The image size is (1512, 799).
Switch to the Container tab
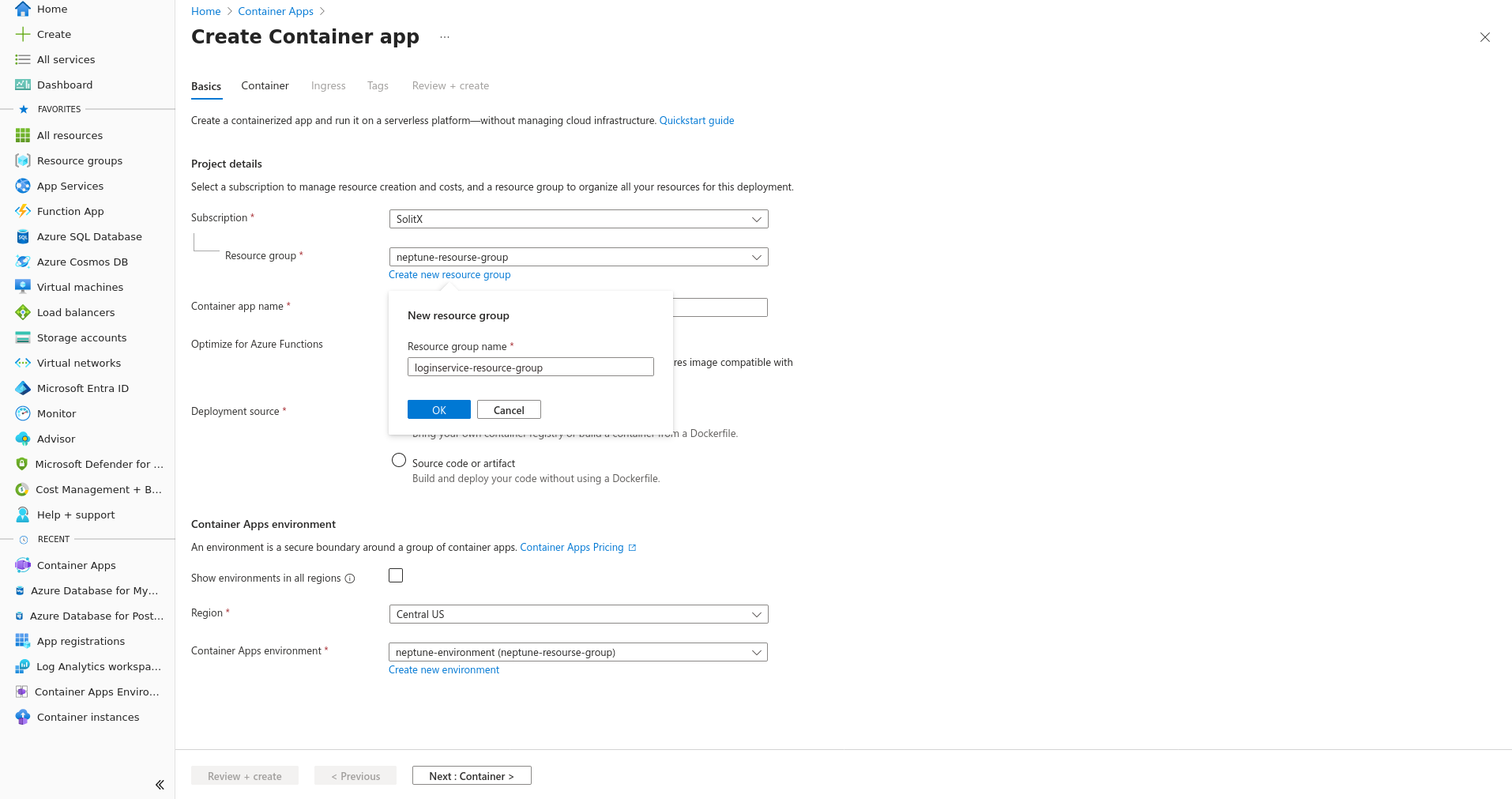click(265, 85)
